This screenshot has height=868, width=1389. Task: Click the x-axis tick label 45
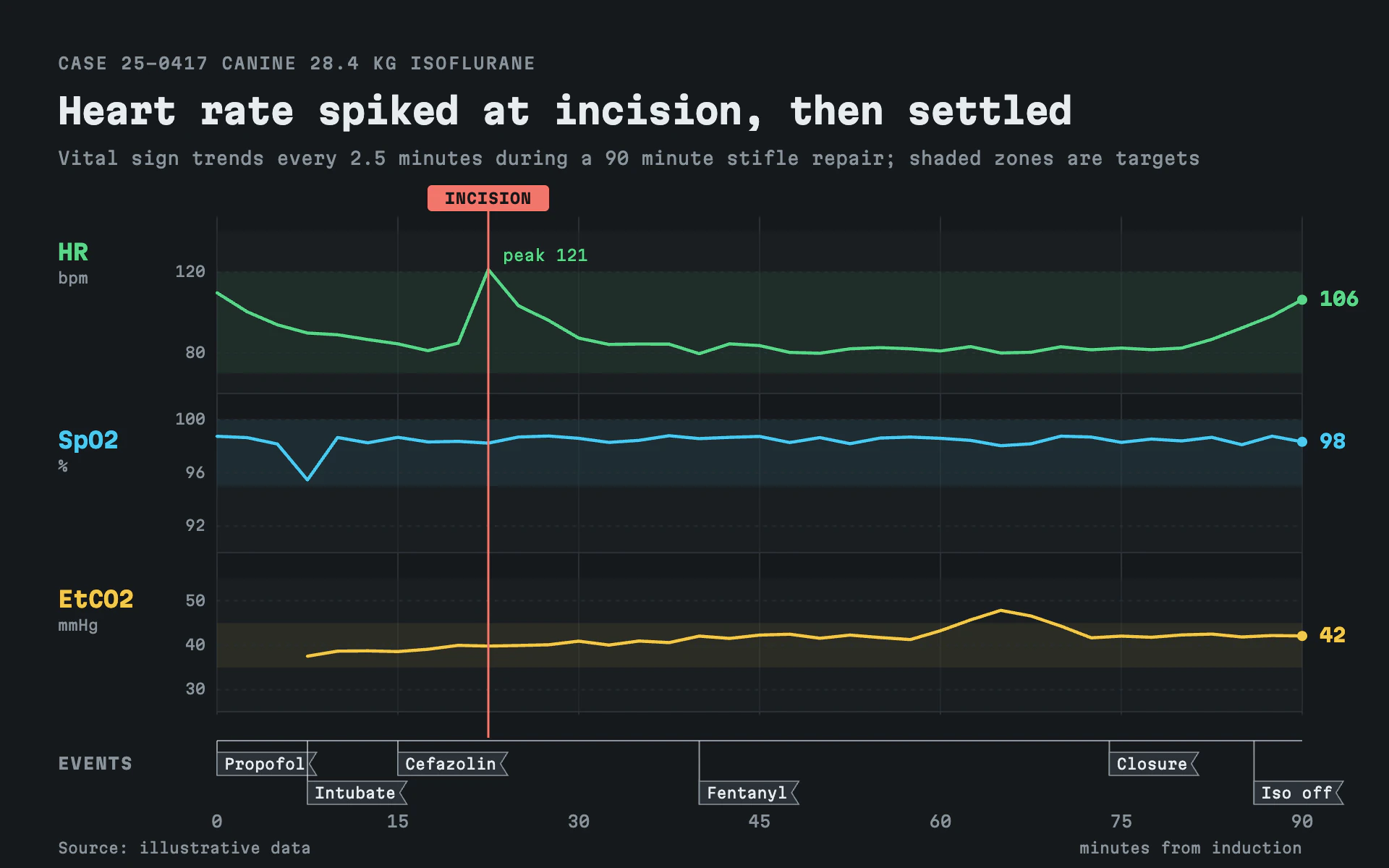(760, 822)
